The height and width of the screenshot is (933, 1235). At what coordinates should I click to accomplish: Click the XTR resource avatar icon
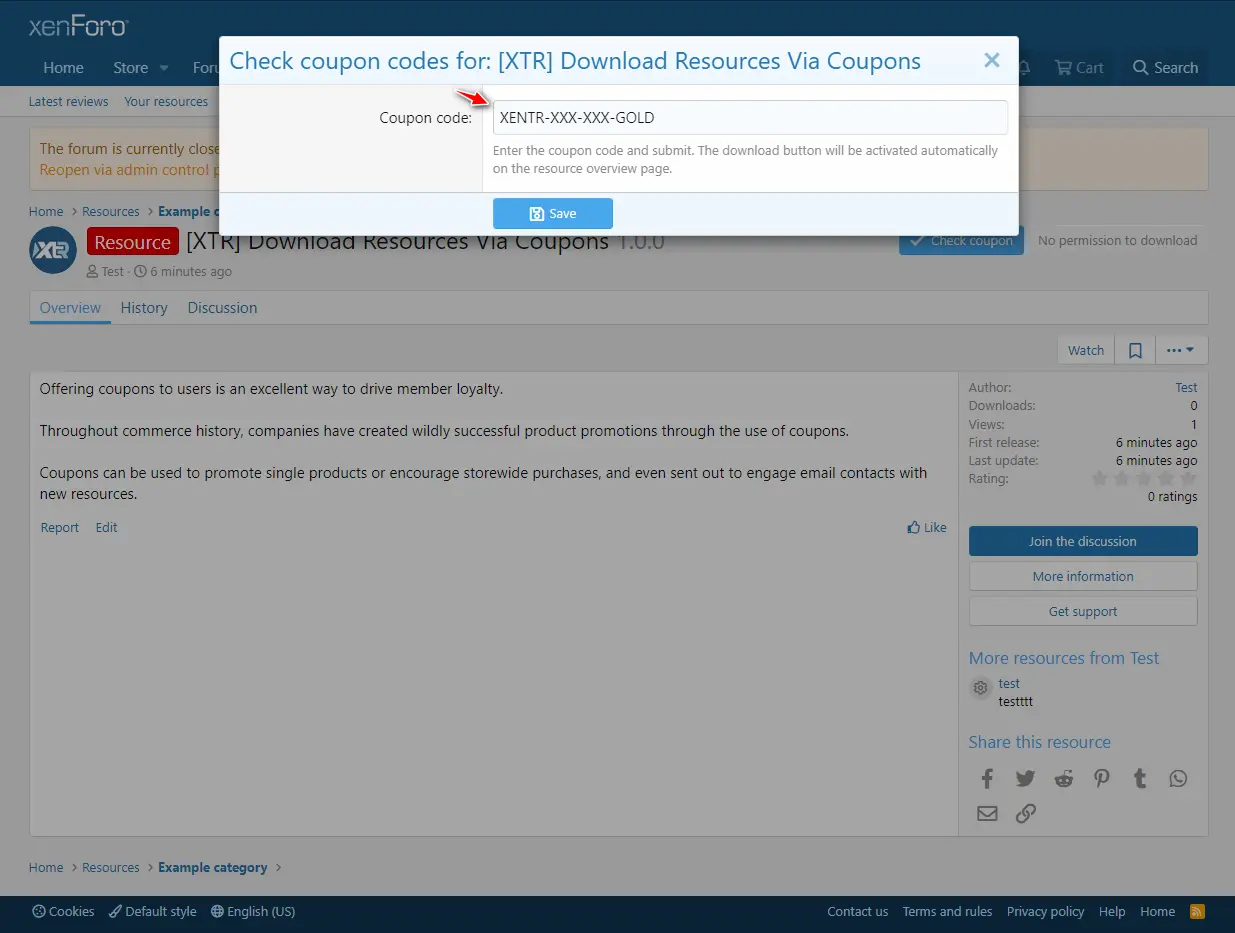(x=53, y=250)
